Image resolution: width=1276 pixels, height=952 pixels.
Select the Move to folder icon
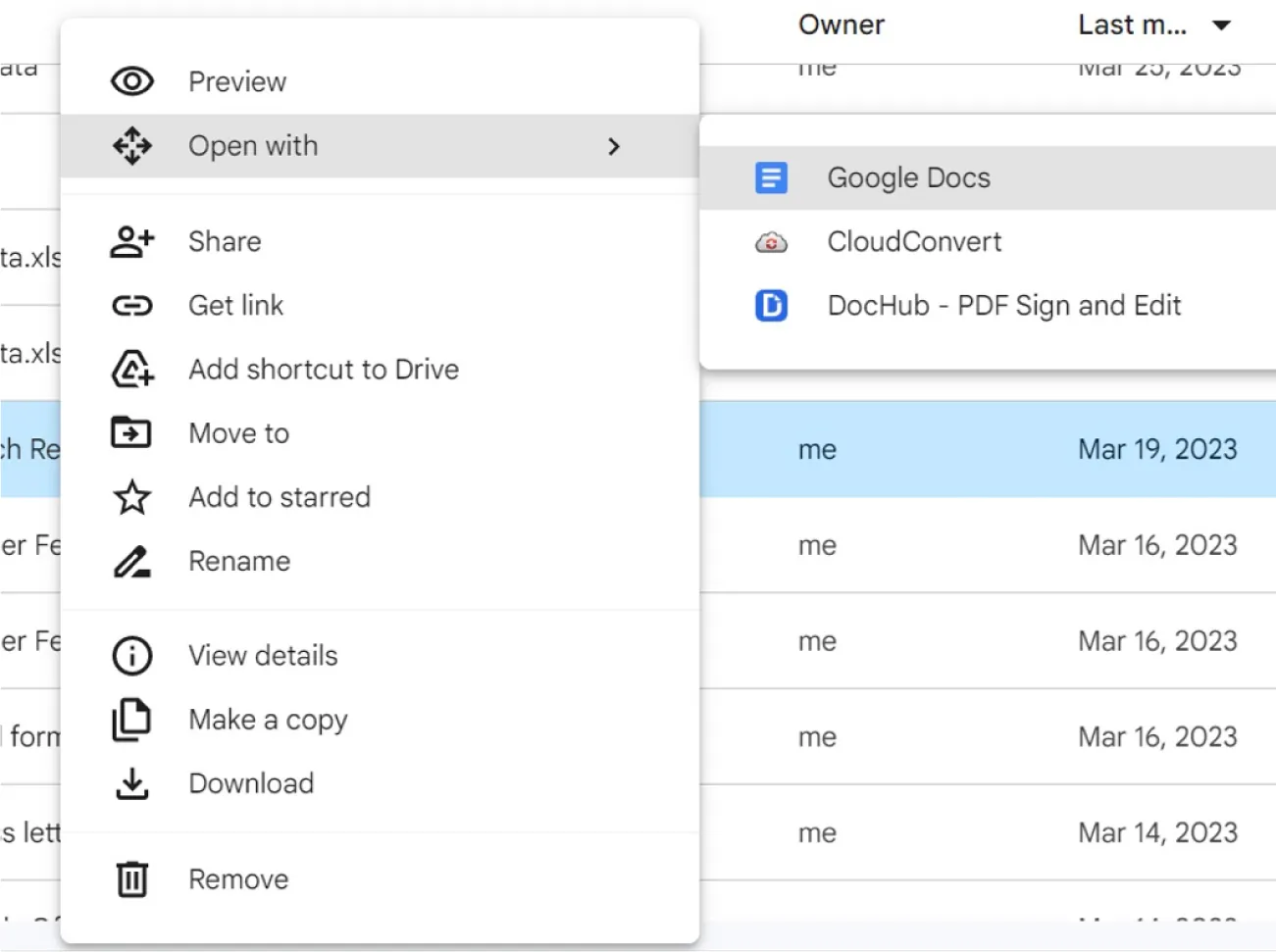[132, 432]
